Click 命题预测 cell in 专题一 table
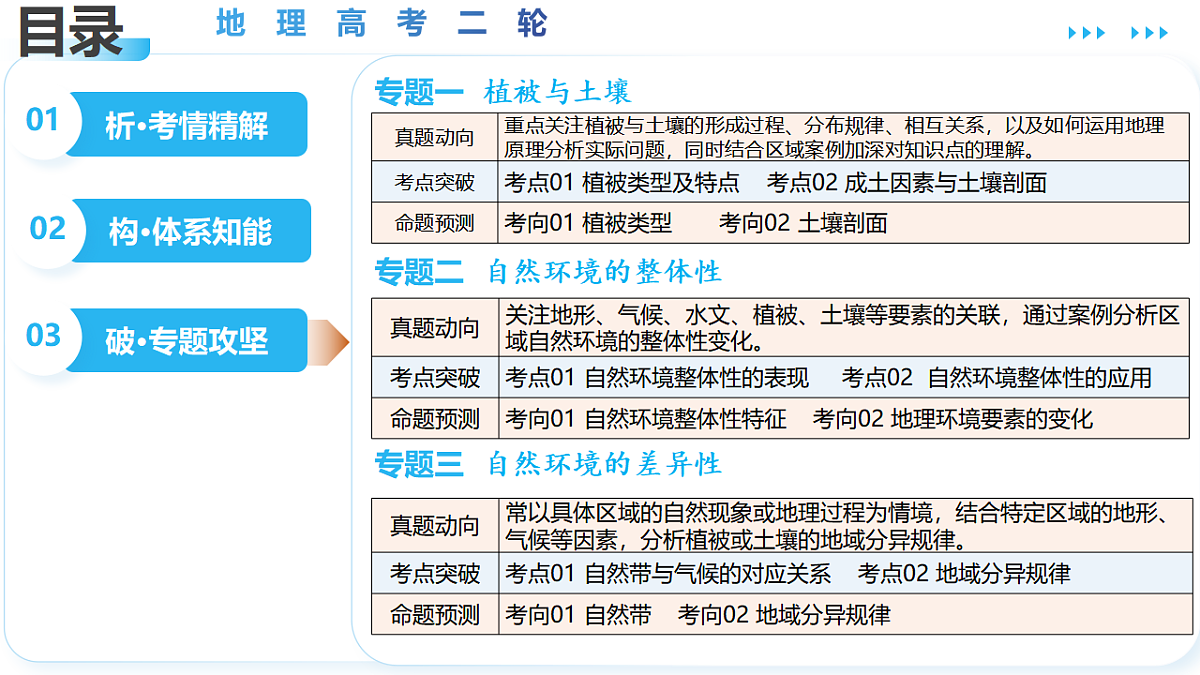 click(434, 223)
